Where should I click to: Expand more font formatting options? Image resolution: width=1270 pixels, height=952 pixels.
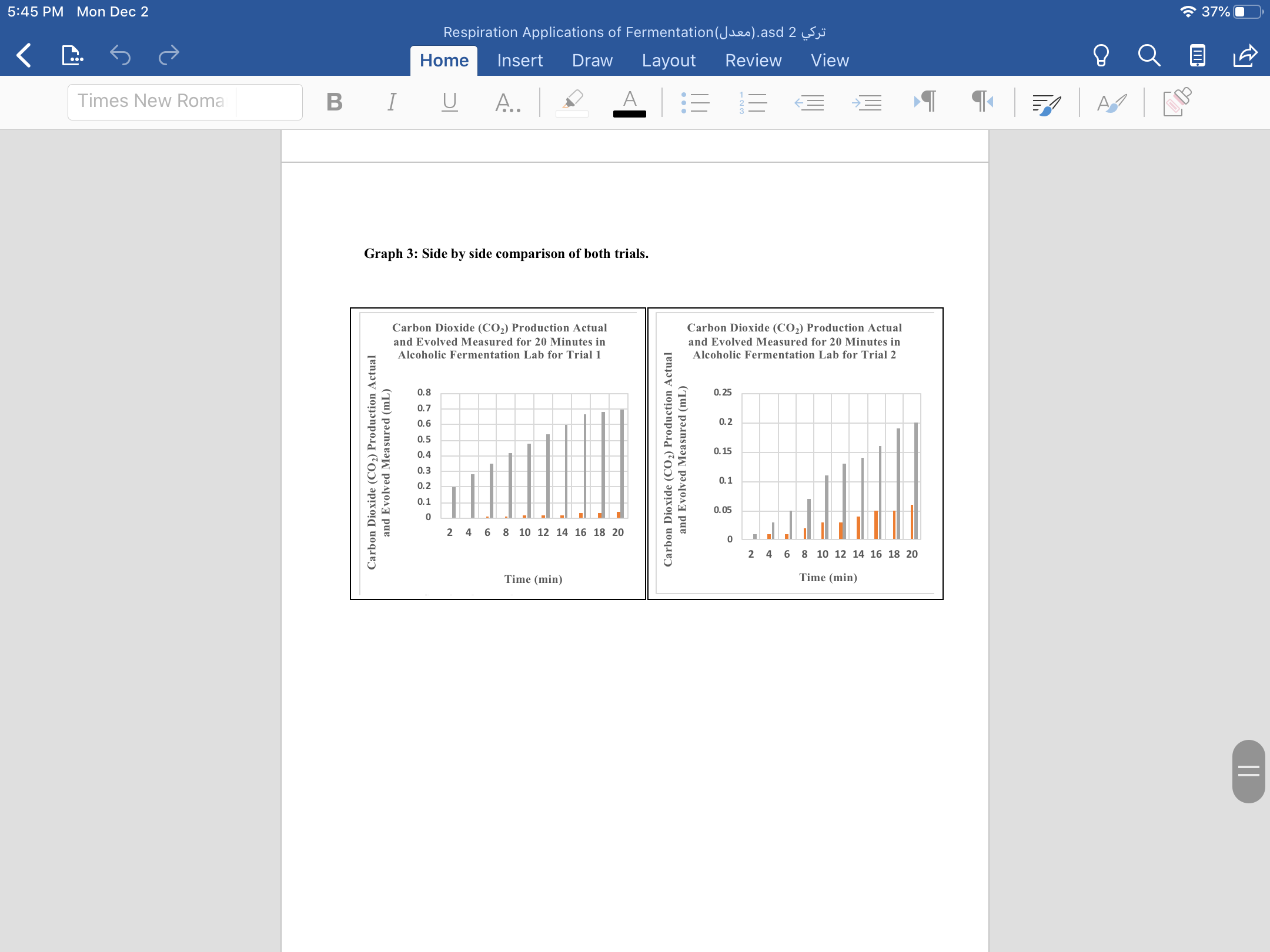pos(507,102)
